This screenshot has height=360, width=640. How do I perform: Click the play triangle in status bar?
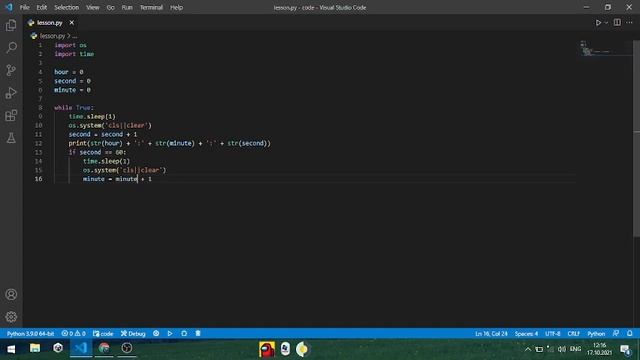(170, 333)
